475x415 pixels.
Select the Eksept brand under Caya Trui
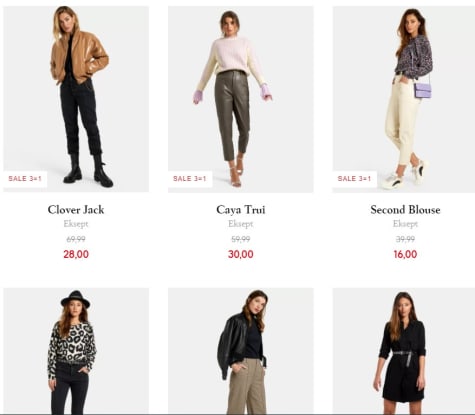[241, 224]
